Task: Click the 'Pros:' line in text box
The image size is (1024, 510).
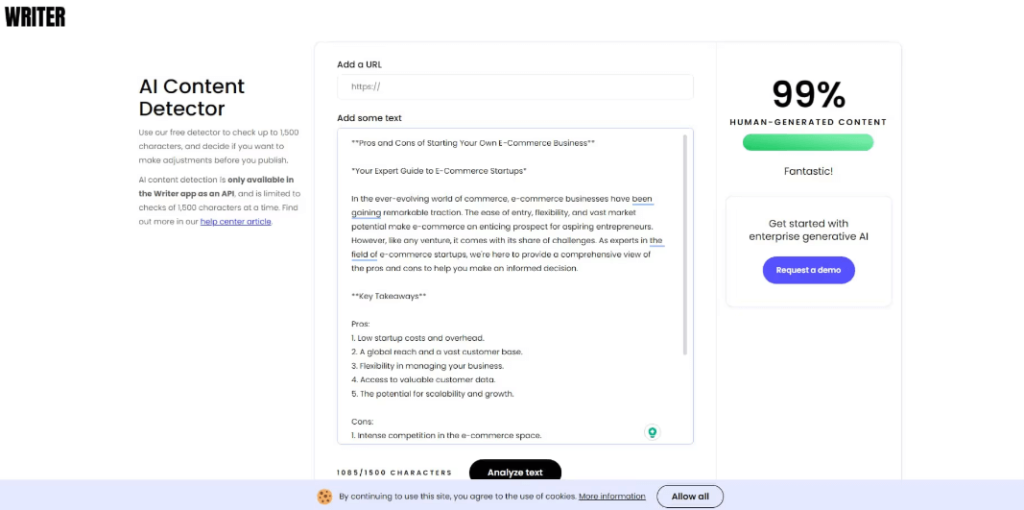Action: [360, 324]
